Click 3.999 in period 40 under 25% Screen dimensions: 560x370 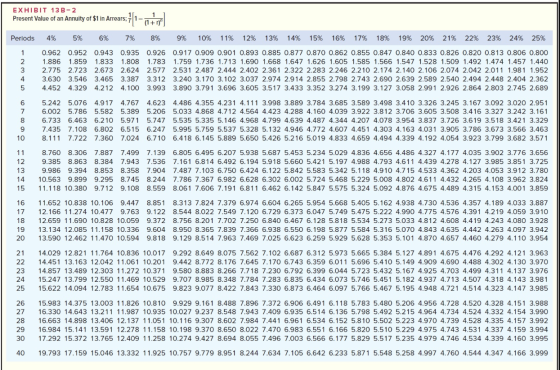pos(539,353)
